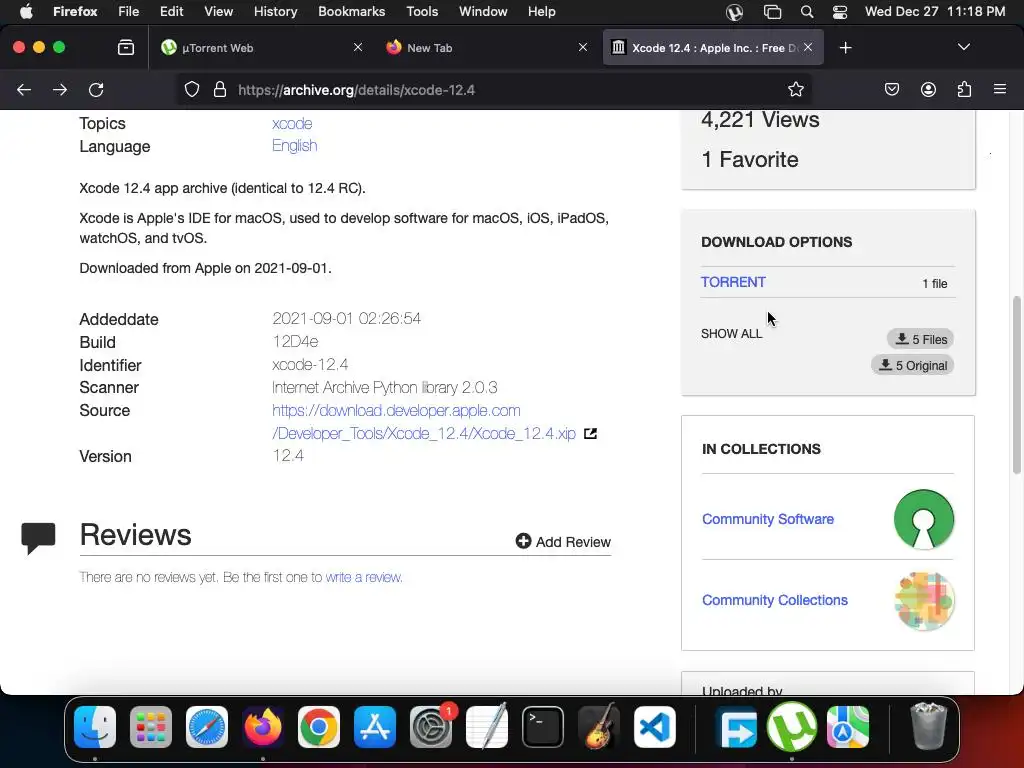Click the Community Software green logo thumbnail
This screenshot has width=1024, height=768.
923,519
